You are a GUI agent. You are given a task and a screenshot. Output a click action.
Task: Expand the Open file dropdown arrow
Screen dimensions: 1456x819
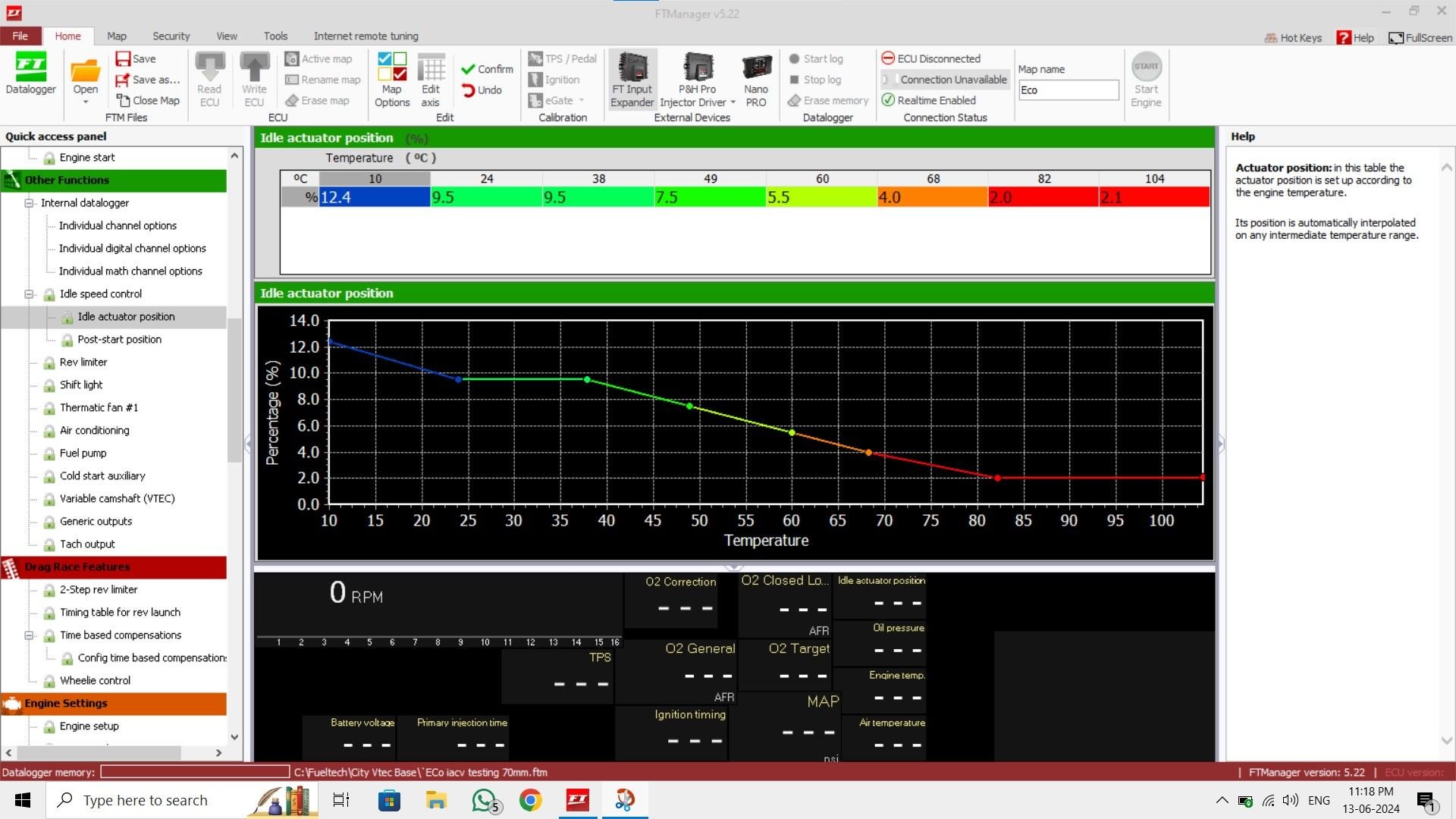pyautogui.click(x=86, y=102)
